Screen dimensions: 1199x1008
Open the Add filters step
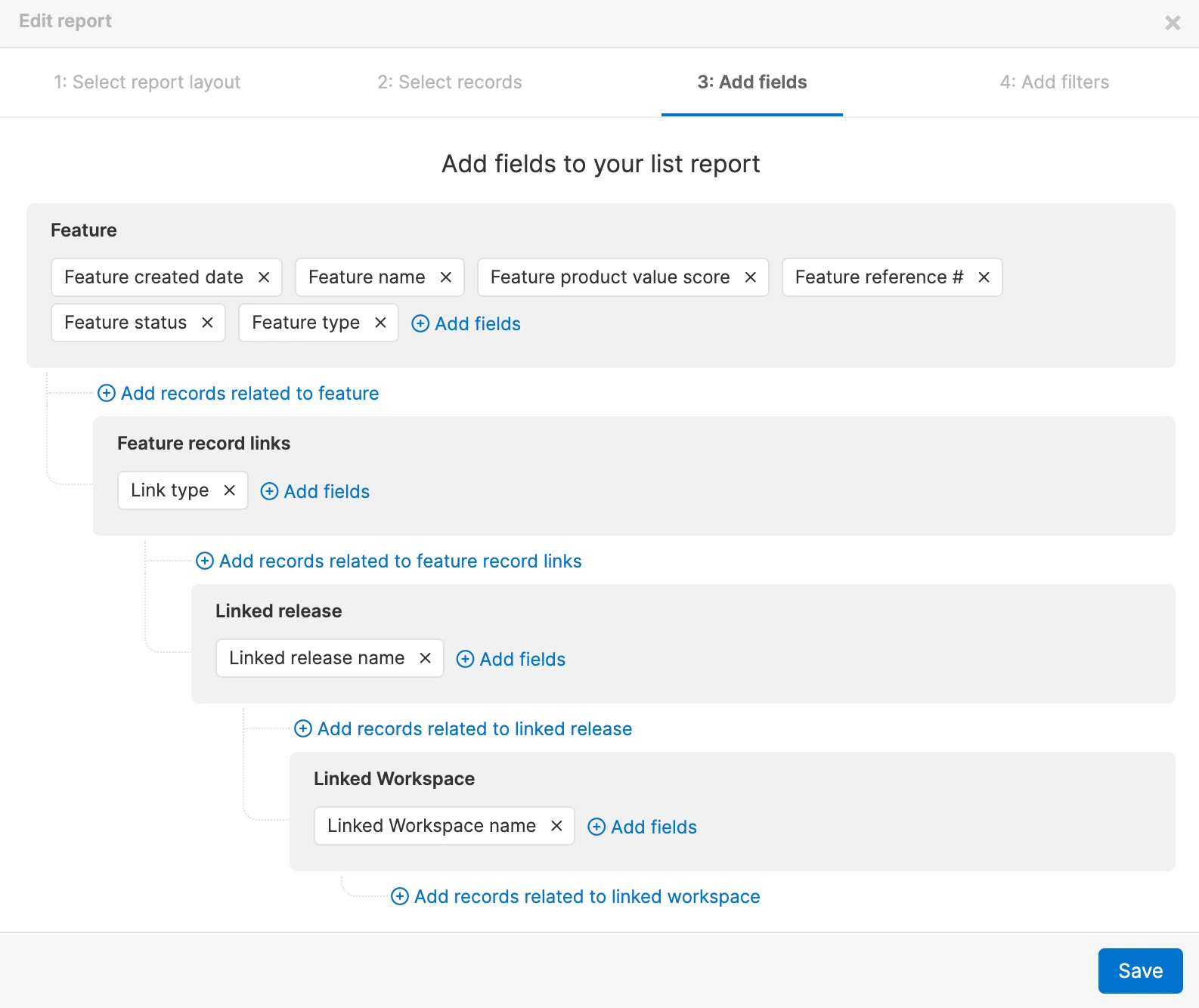[1054, 82]
